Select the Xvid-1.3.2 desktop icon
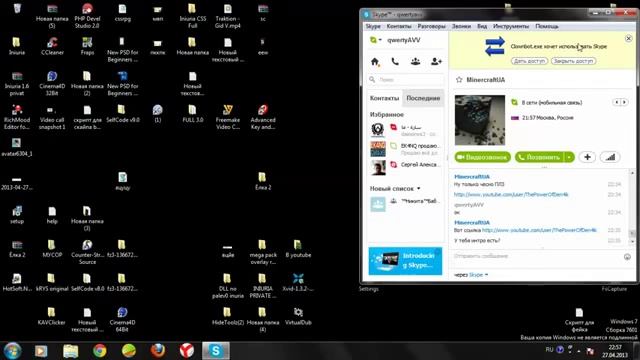Viewport: 640px width, 360px height. point(298,283)
